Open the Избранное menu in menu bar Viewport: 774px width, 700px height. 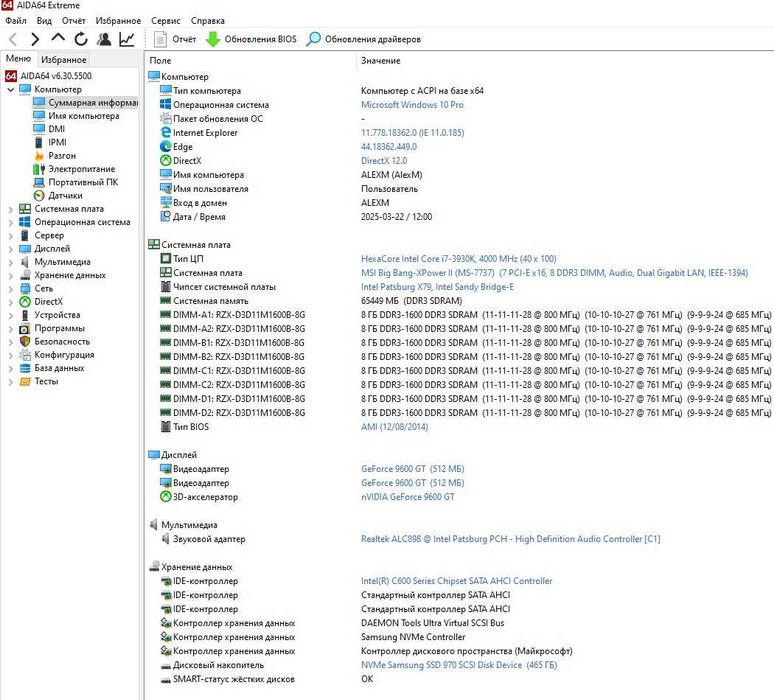pyautogui.click(x=118, y=21)
